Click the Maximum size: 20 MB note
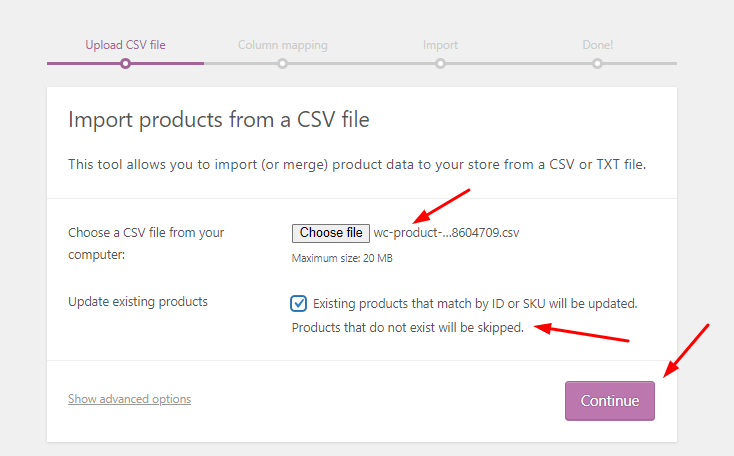 click(342, 258)
